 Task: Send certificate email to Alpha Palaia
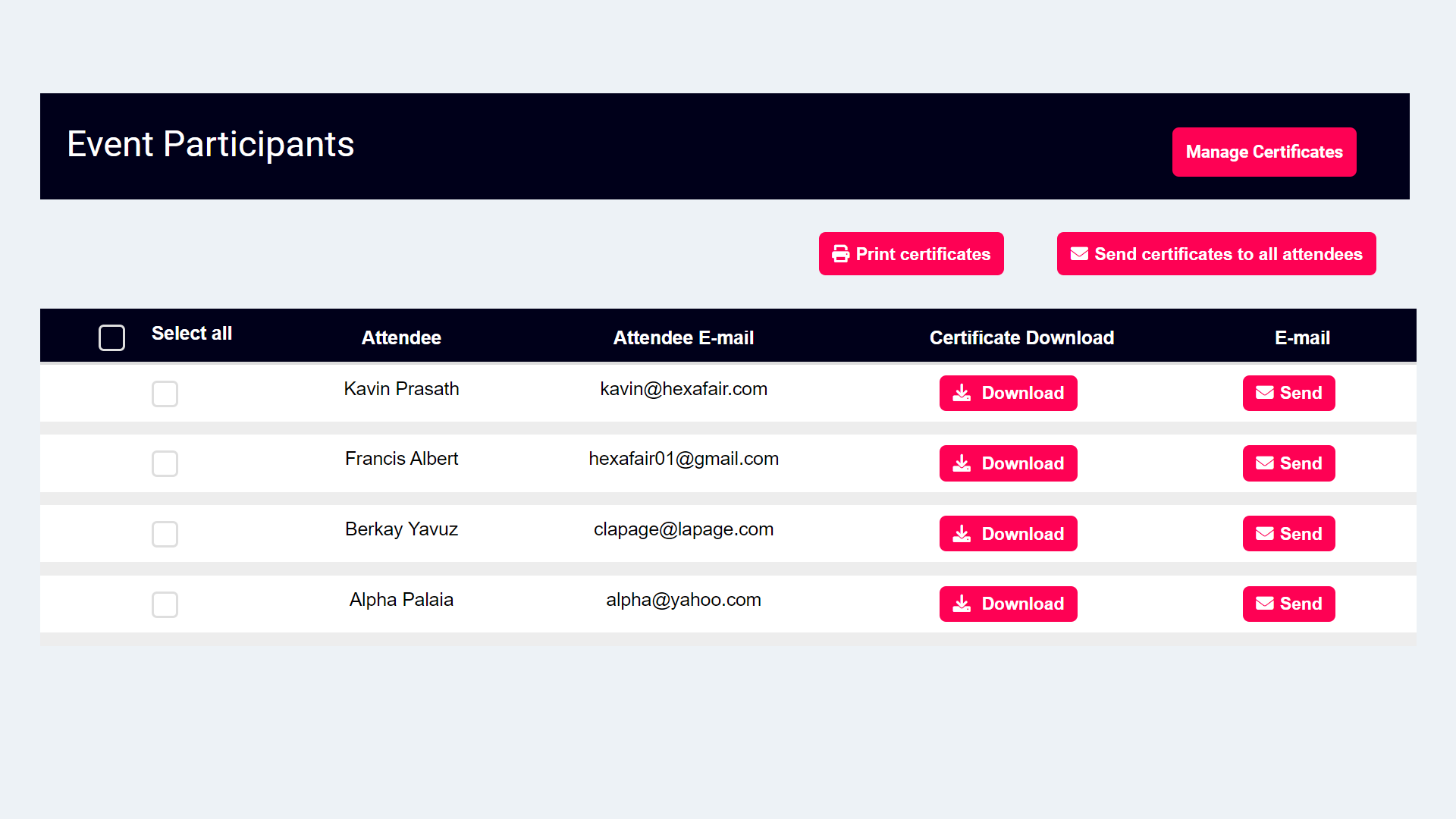tap(1289, 603)
